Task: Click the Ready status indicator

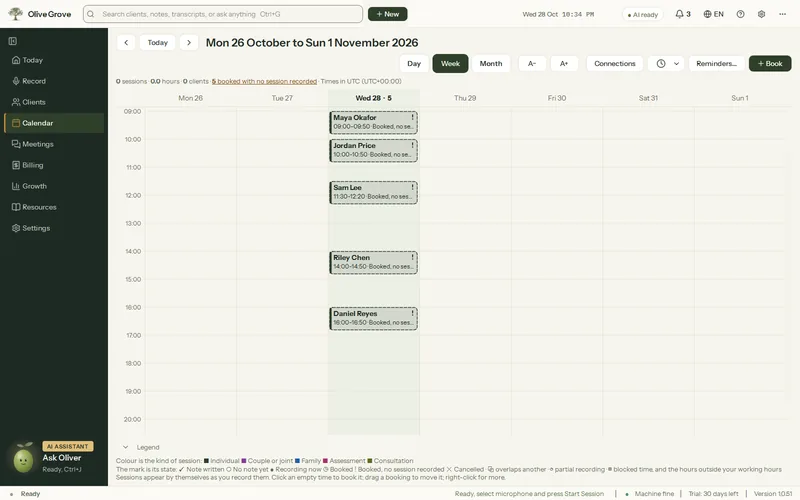Action: tap(26, 494)
